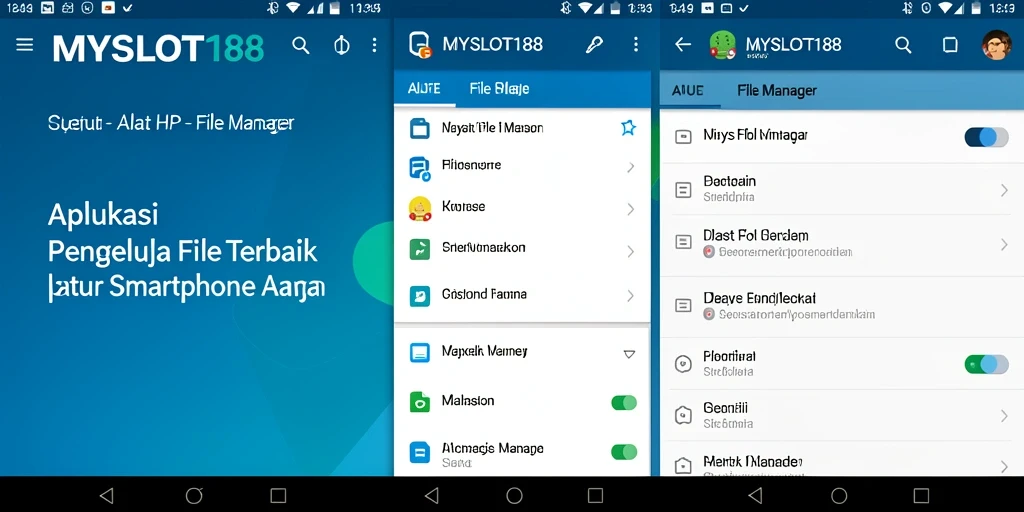Tap the green folder icon beside Malaston
Screen dimensions: 1024x512
[419, 402]
